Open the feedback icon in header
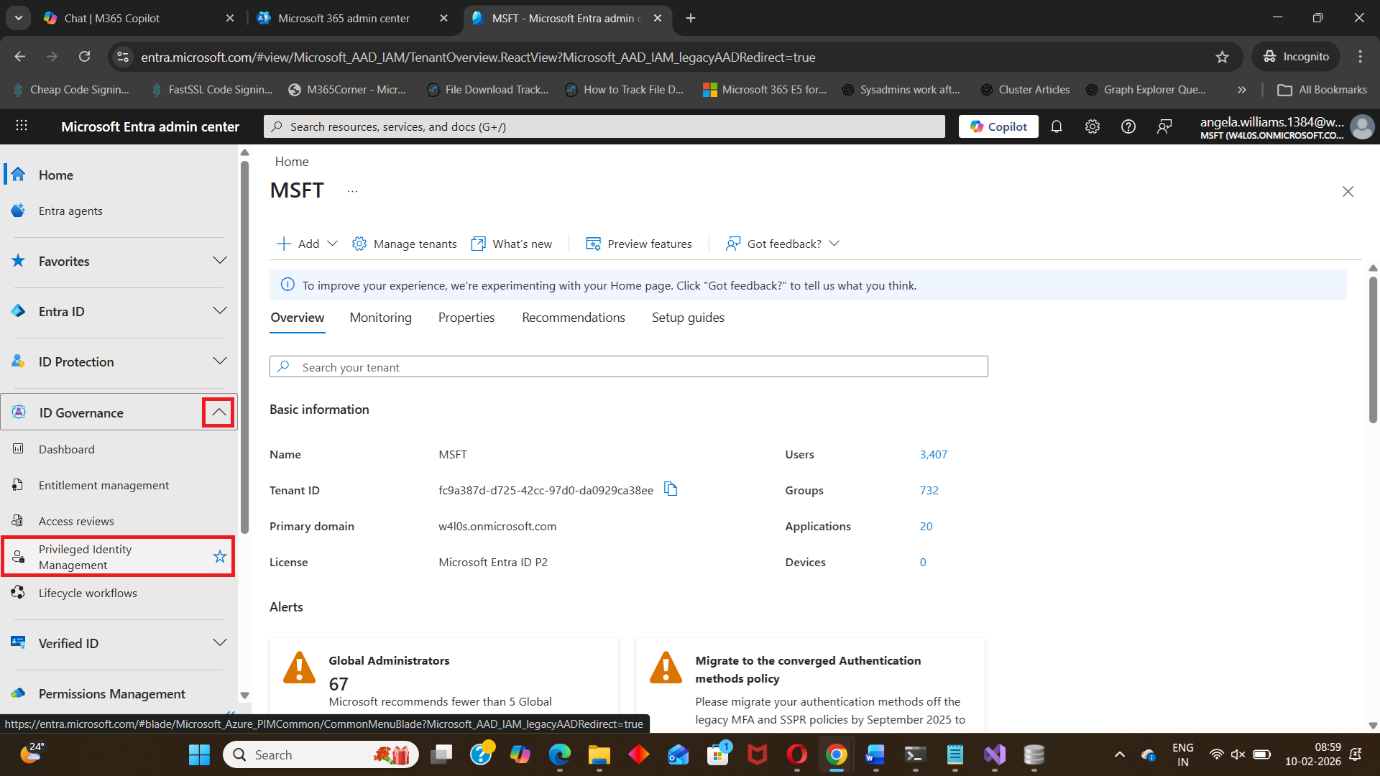The height and width of the screenshot is (776, 1380). 1164,127
